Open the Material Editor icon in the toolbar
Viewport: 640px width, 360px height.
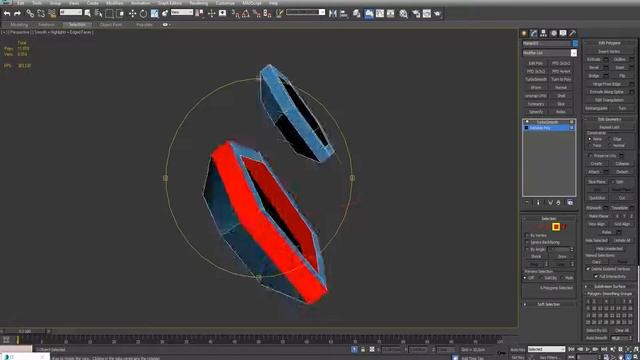pyautogui.click(x=403, y=13)
